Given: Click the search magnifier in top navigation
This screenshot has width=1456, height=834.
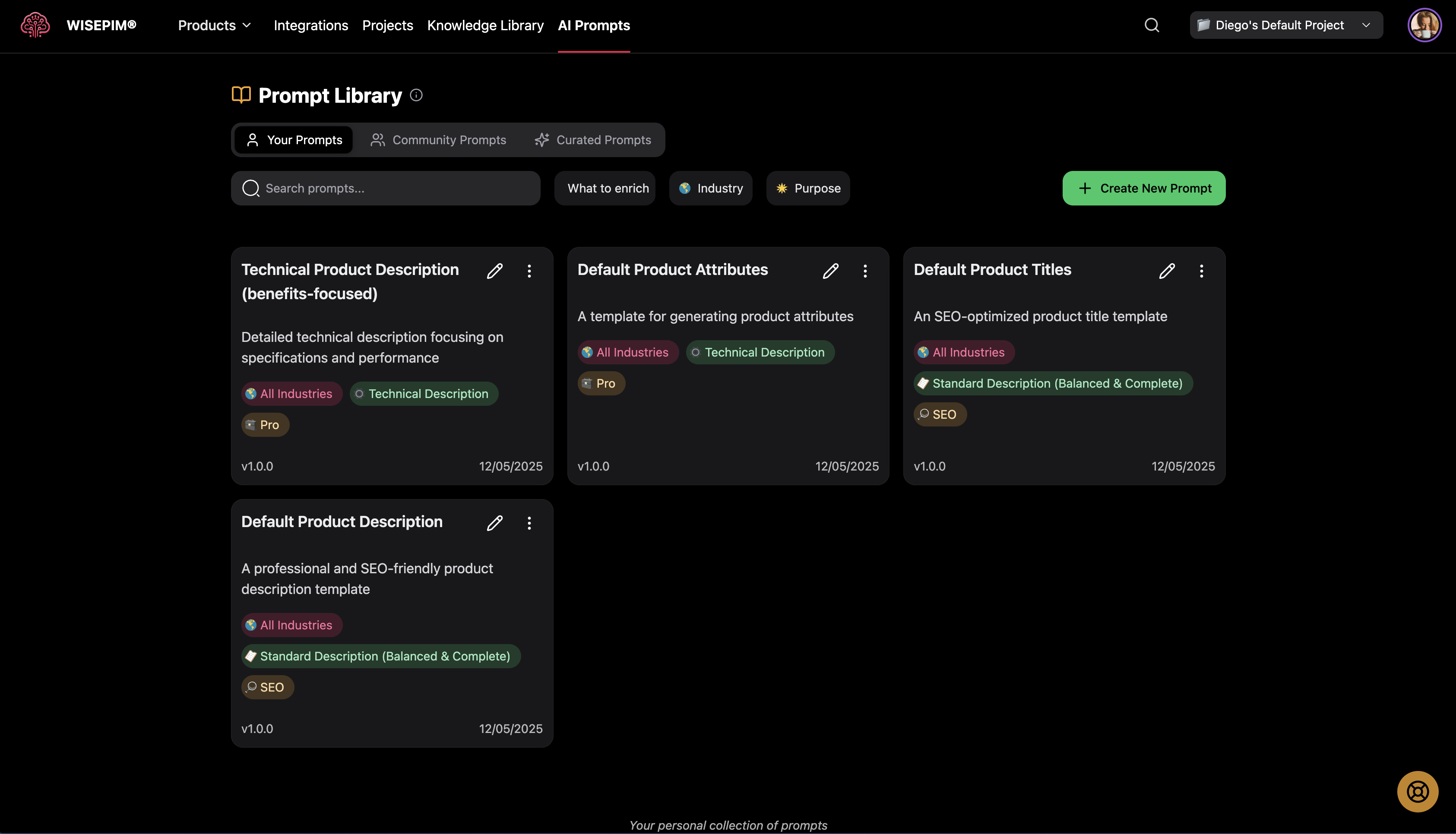Looking at the screenshot, I should 1151,25.
